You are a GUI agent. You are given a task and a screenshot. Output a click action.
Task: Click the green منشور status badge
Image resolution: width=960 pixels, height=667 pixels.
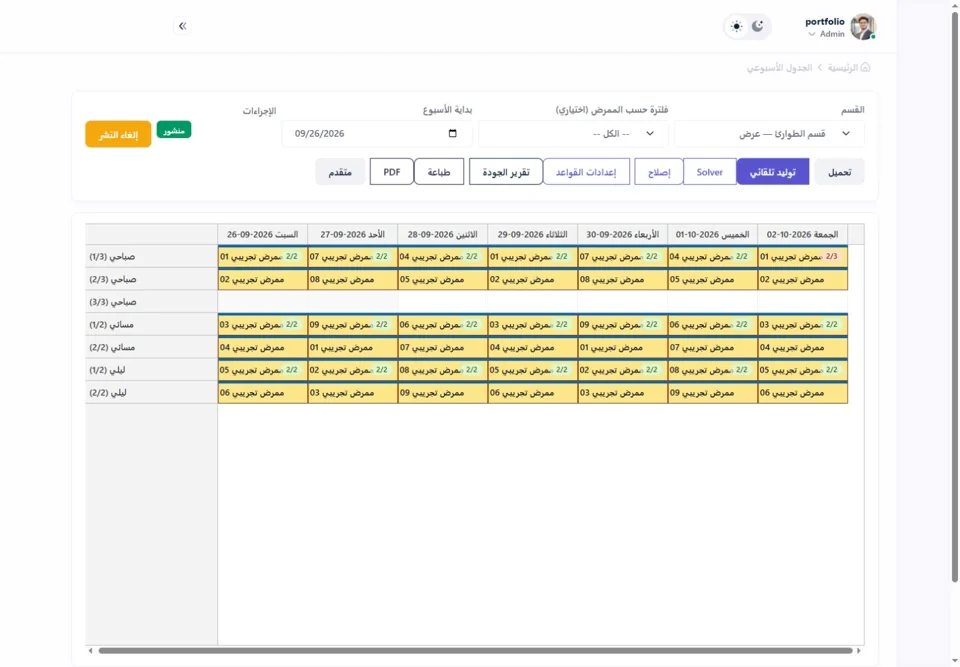click(x=174, y=130)
